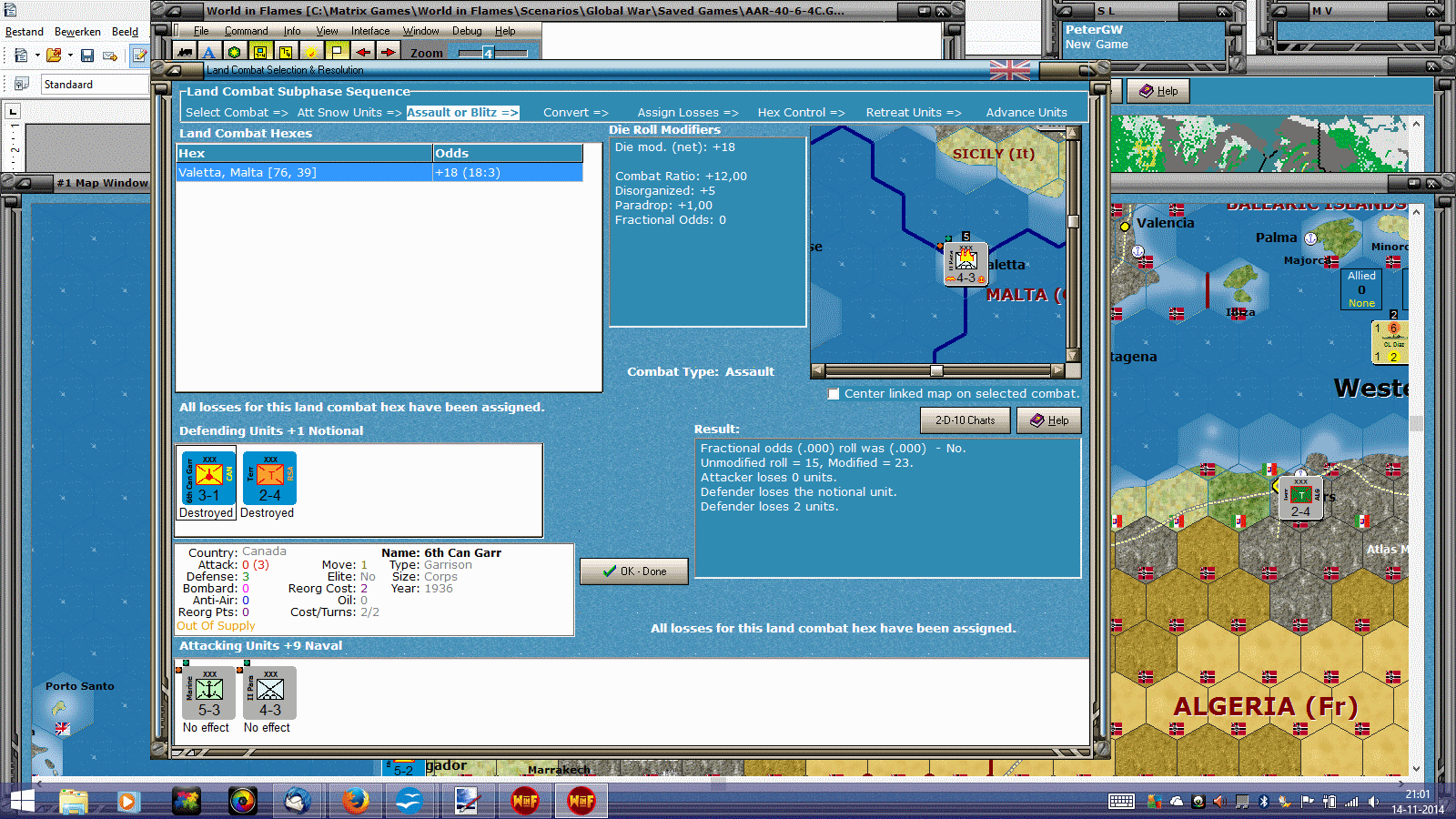The image size is (1456, 819).
Task: Click the minimap vertical scrollbar up arrow
Action: pos(1074,133)
